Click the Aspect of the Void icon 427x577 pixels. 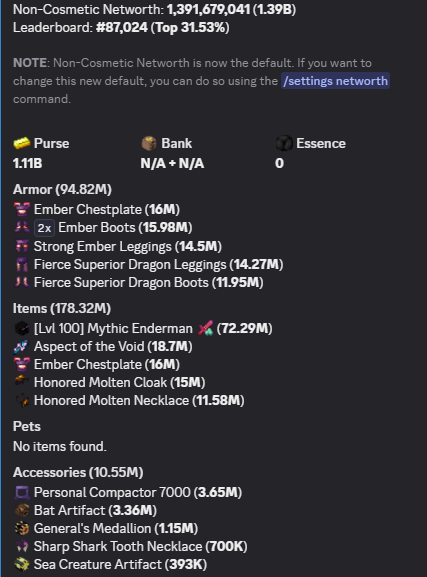tap(22, 346)
